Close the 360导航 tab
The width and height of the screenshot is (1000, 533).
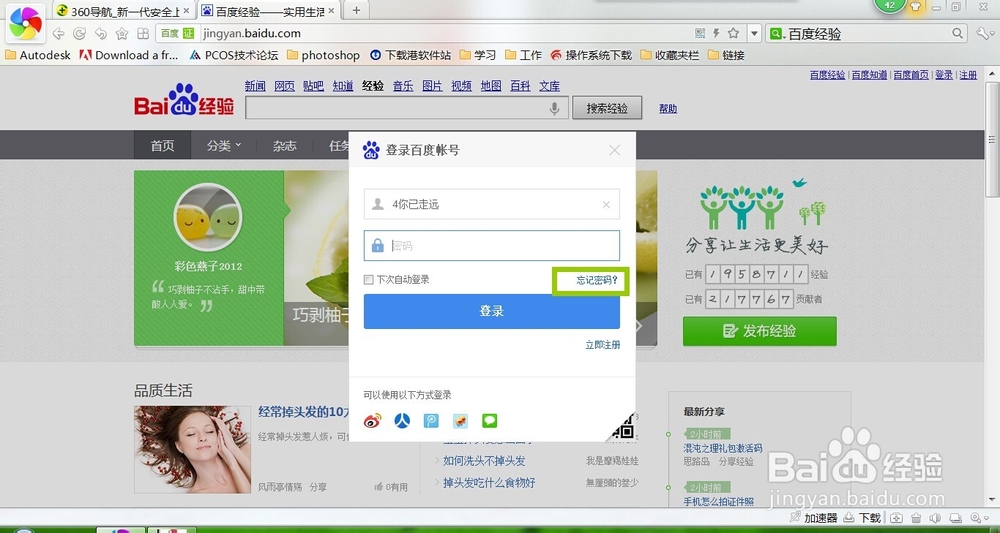coord(186,11)
